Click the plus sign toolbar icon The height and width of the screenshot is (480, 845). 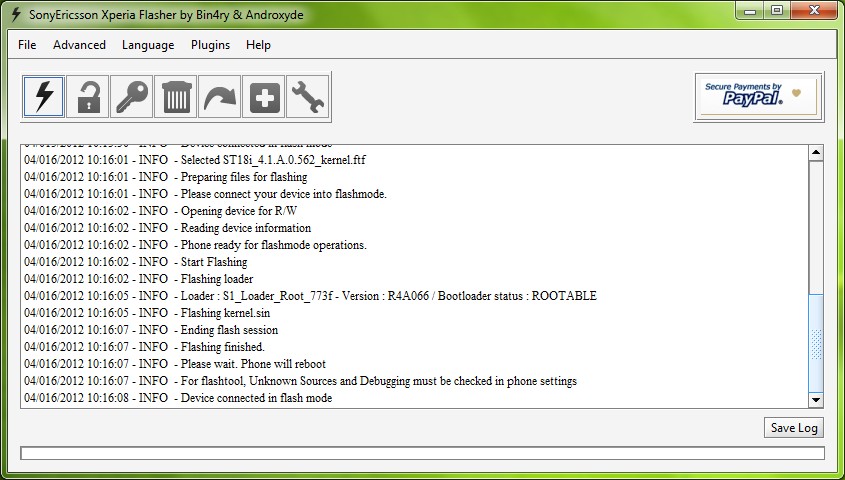point(264,97)
